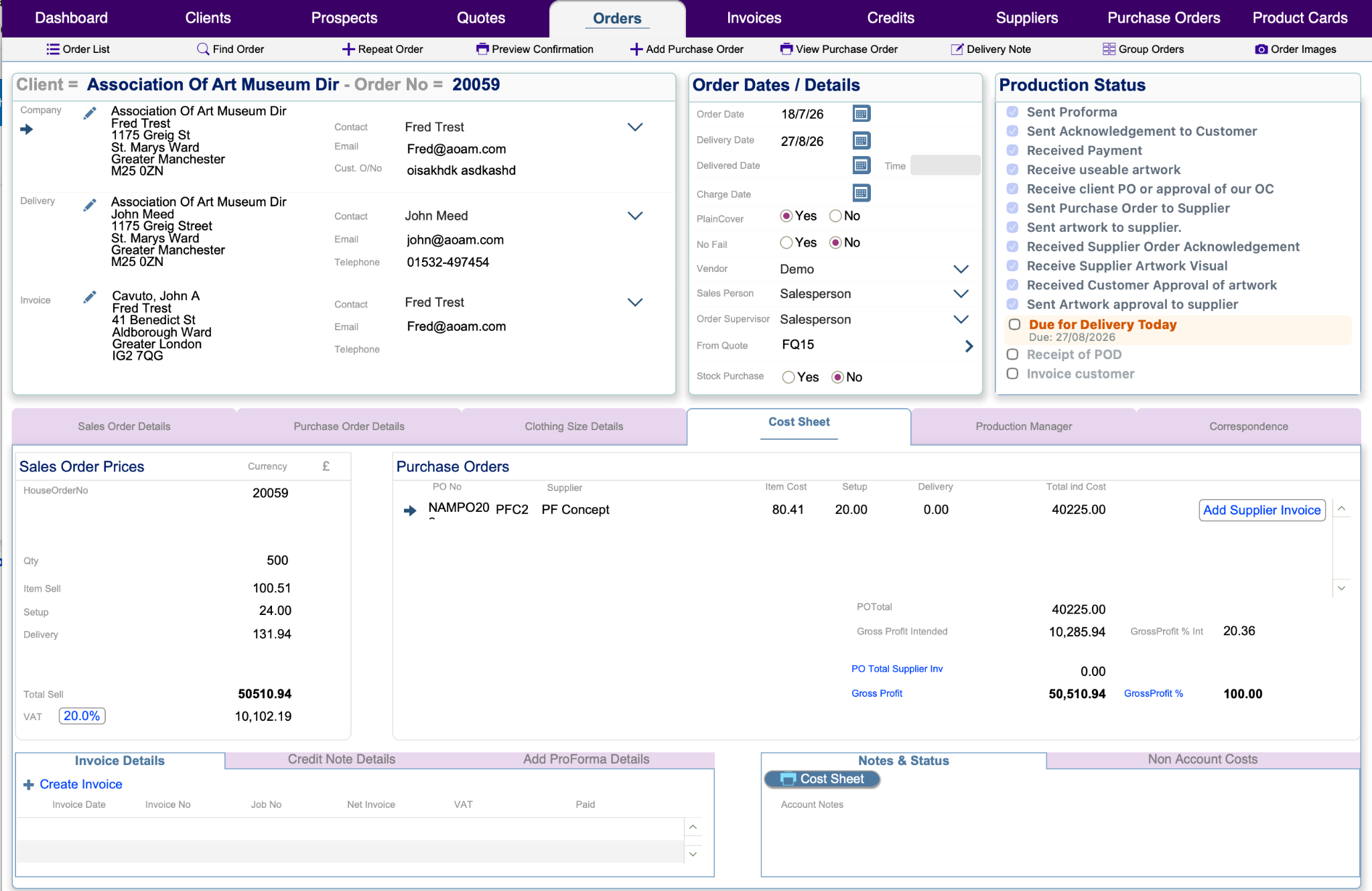Viewport: 1372px width, 891px height.
Task: Open the Delivered Date calendar picker
Action: [x=862, y=165]
